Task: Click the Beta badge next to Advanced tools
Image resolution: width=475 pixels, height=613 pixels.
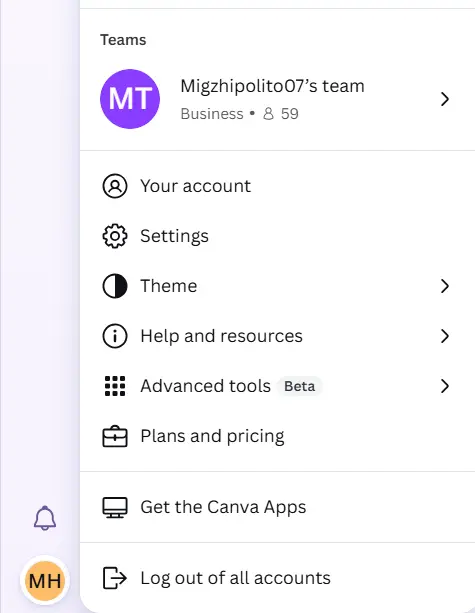Action: pyautogui.click(x=299, y=386)
